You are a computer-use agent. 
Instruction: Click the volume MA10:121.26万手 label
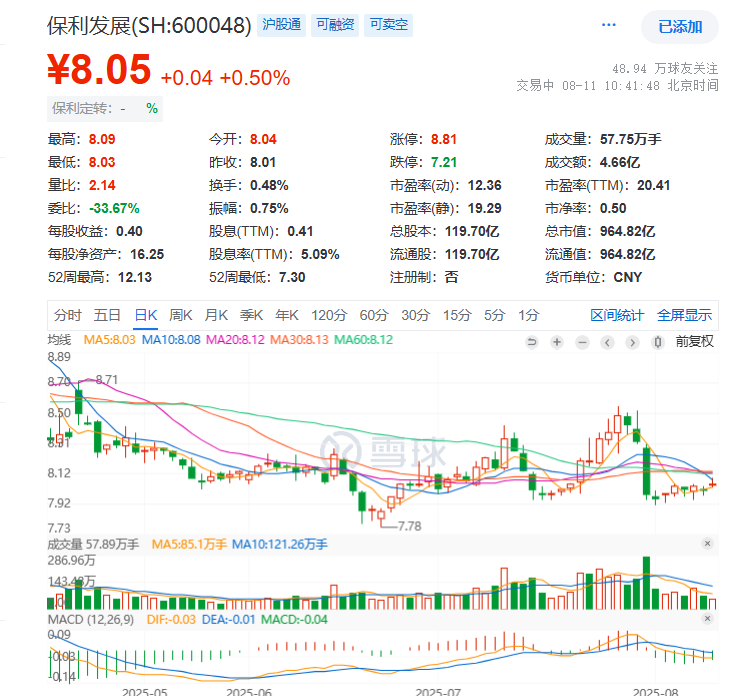pos(280,544)
